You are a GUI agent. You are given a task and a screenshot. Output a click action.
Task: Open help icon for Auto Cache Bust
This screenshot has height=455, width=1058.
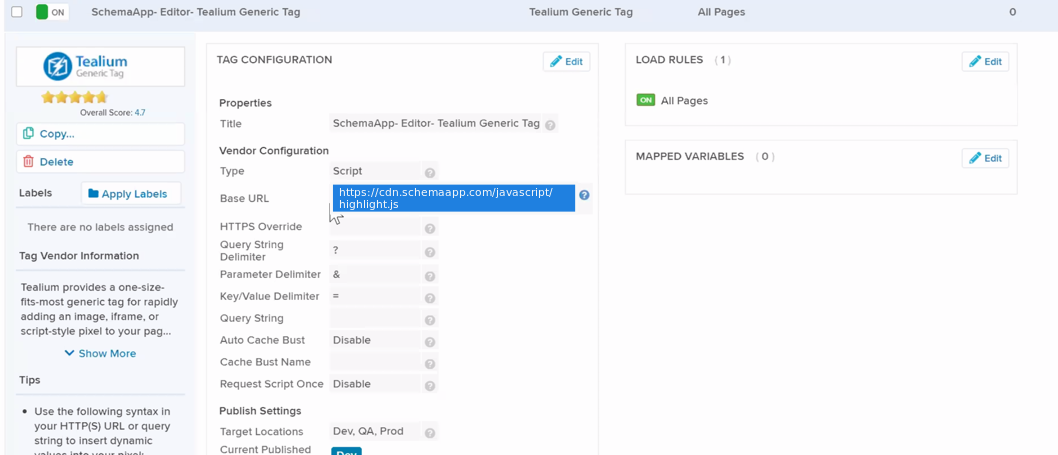click(x=430, y=342)
